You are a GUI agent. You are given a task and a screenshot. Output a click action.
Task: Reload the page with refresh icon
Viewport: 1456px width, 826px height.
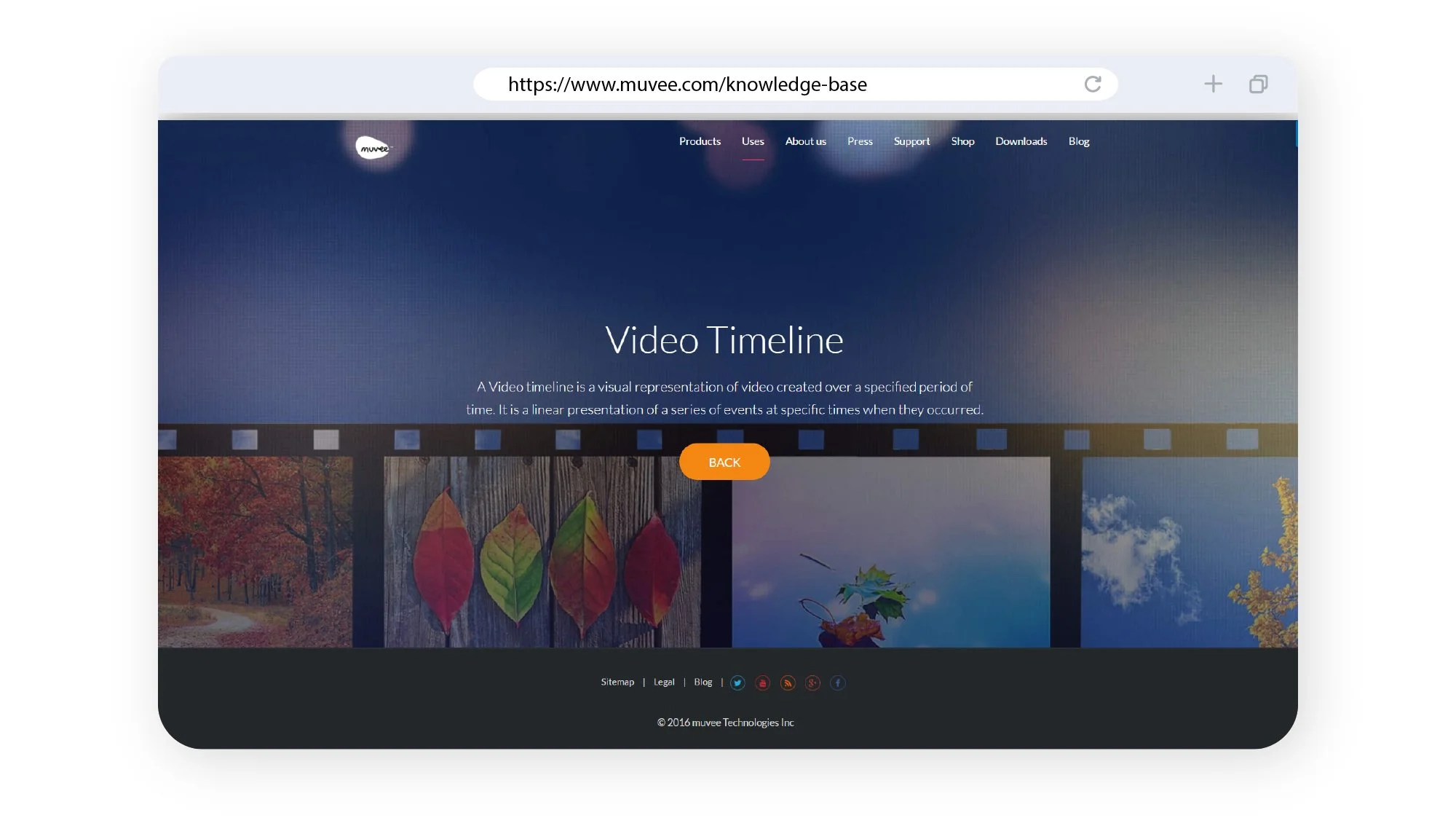click(1093, 84)
